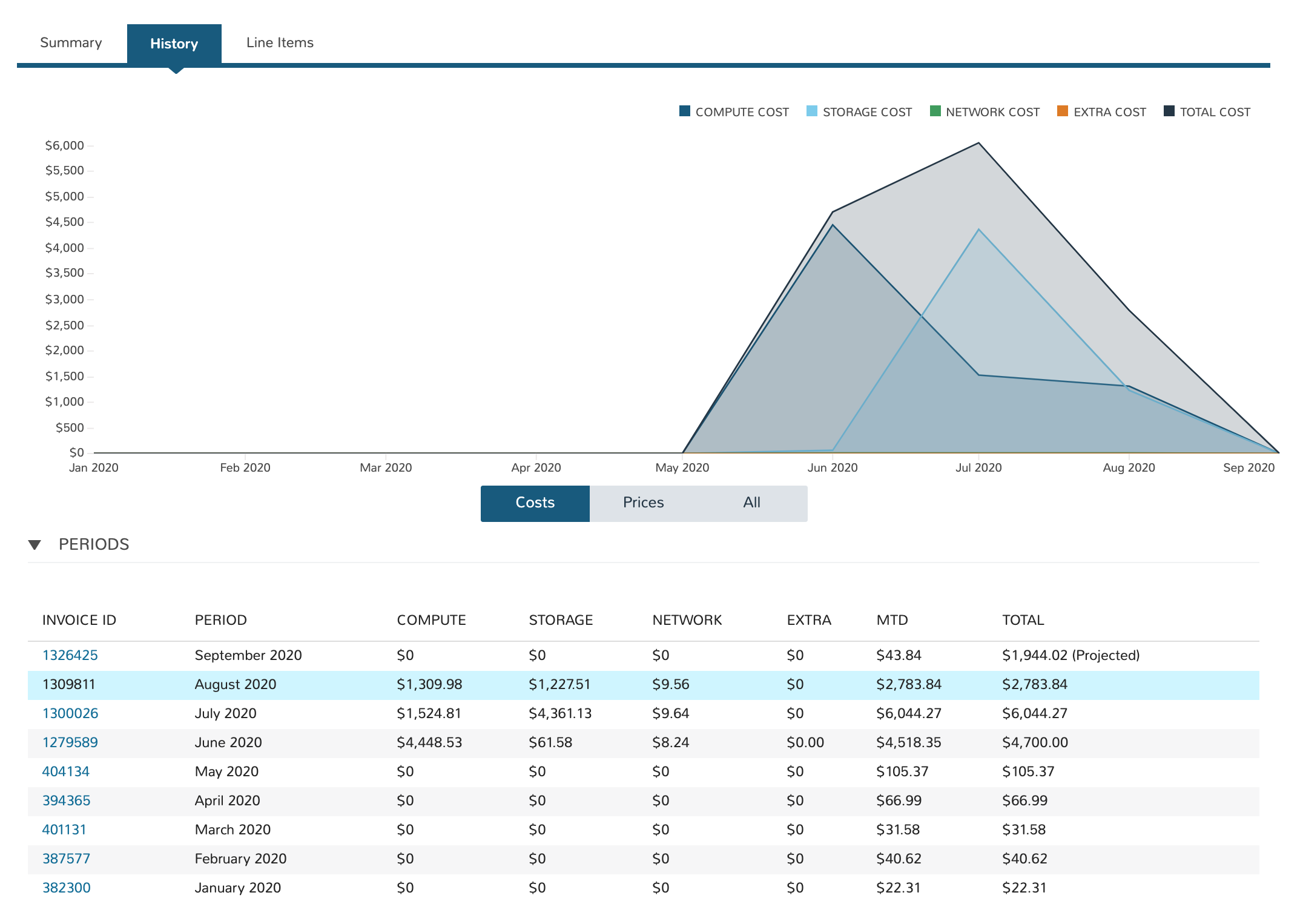Switch chart to Prices view
The image size is (1303, 924).
[x=643, y=503]
